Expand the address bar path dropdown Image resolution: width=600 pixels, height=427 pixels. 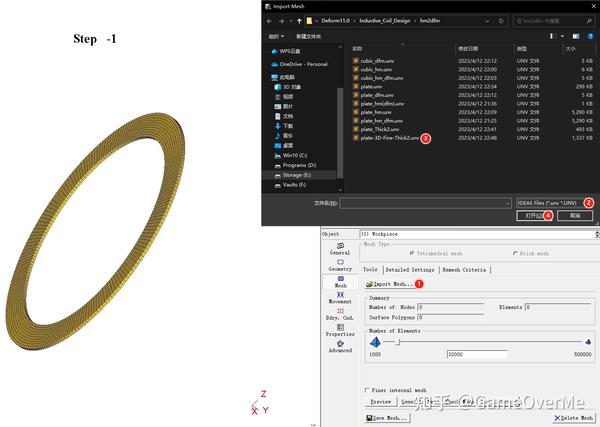487,21
